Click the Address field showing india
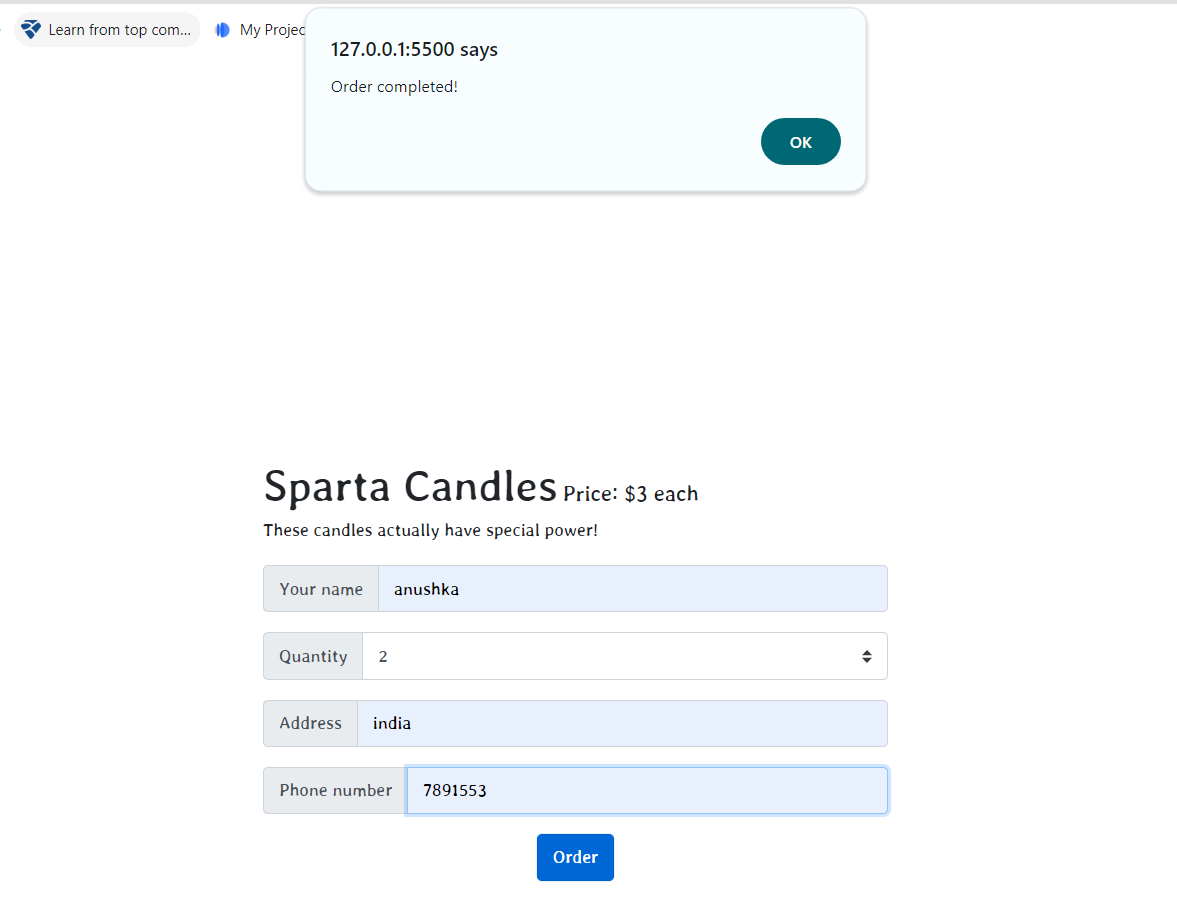 pyautogui.click(x=620, y=723)
